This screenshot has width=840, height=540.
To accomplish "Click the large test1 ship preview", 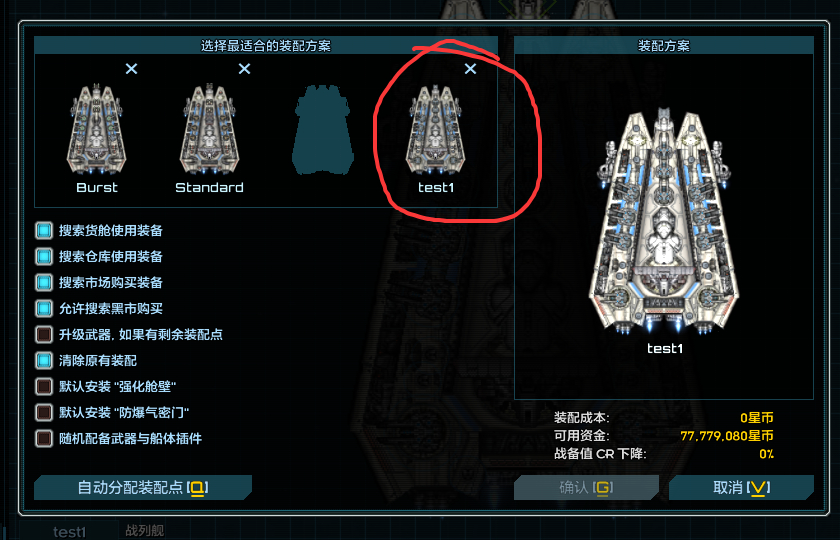I will (x=664, y=222).
